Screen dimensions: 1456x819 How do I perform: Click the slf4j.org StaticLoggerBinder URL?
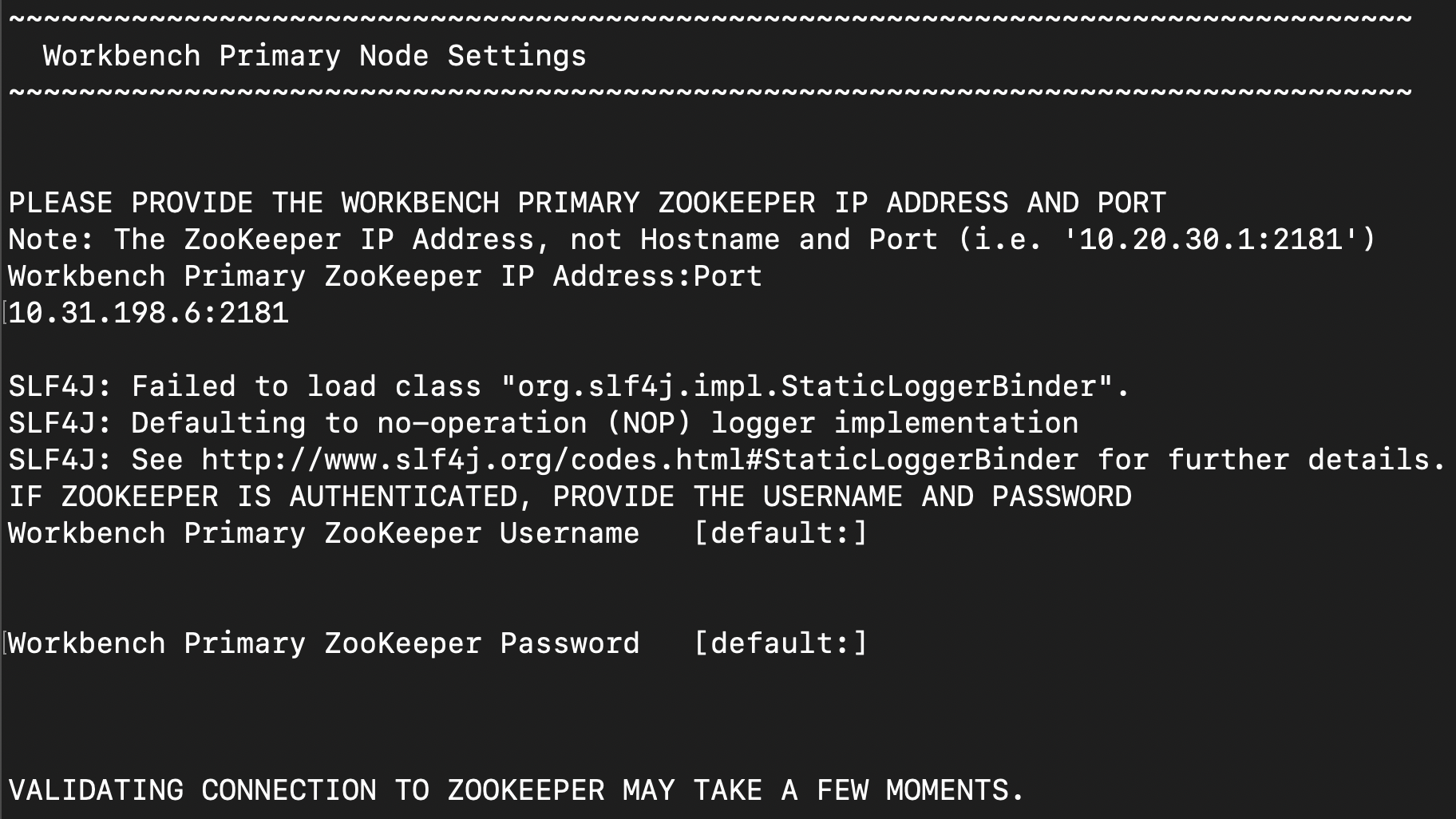coord(639,461)
